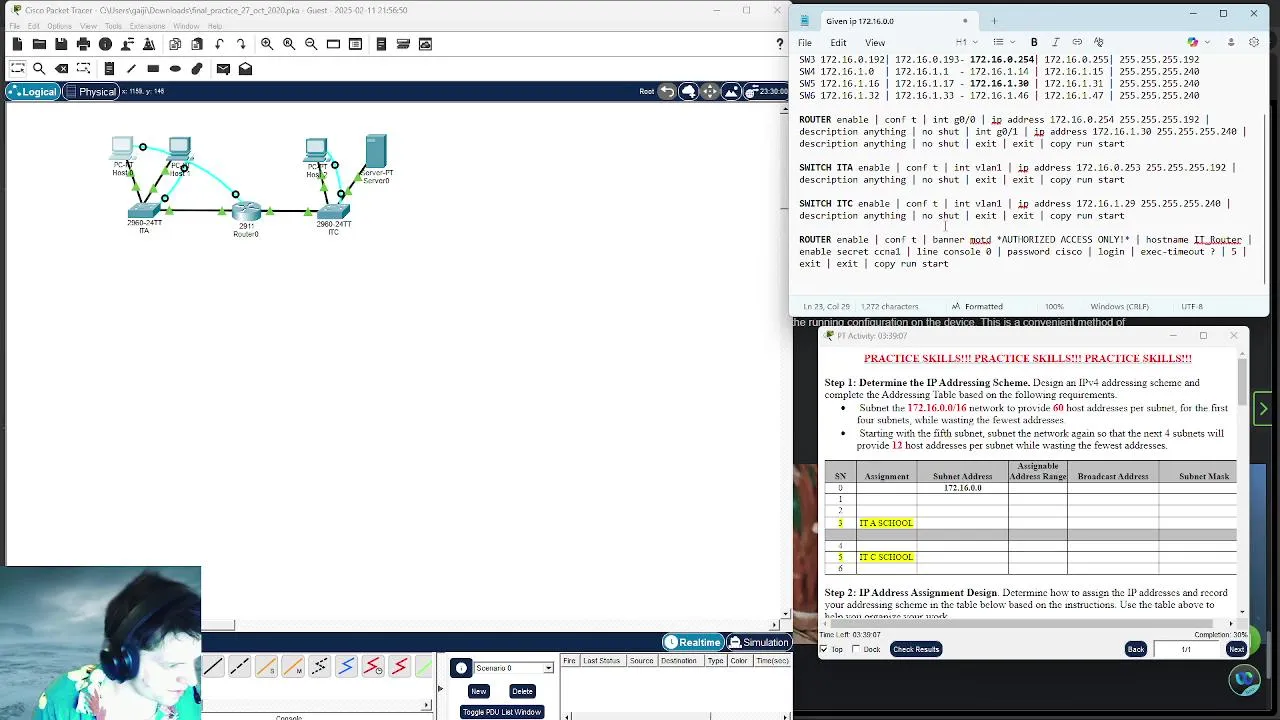The width and height of the screenshot is (1280, 720).
Task: Undo the last action in Packet Tracer
Action: coord(219,44)
